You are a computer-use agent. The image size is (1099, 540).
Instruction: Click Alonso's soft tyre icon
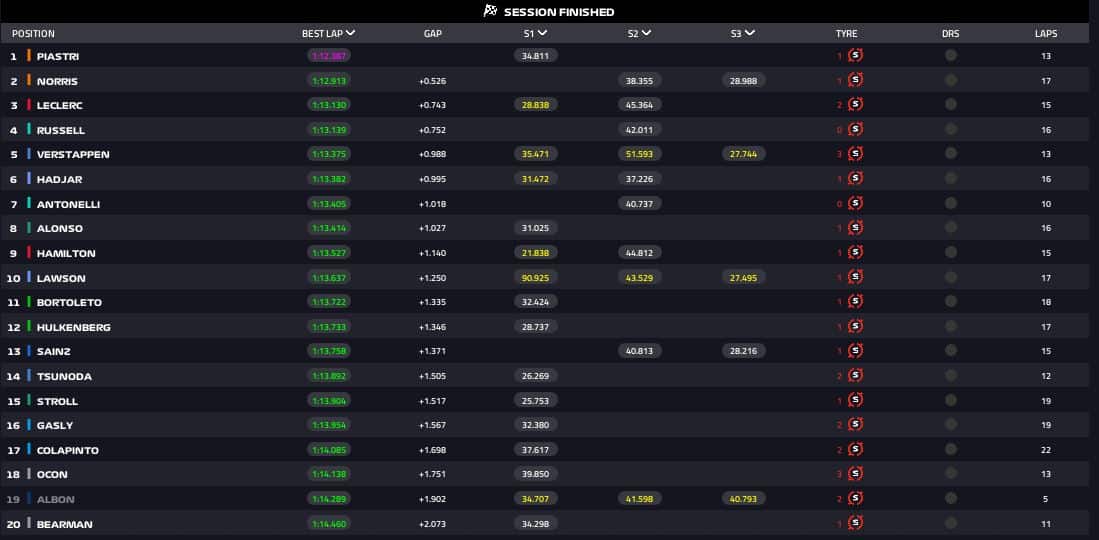(x=855, y=228)
